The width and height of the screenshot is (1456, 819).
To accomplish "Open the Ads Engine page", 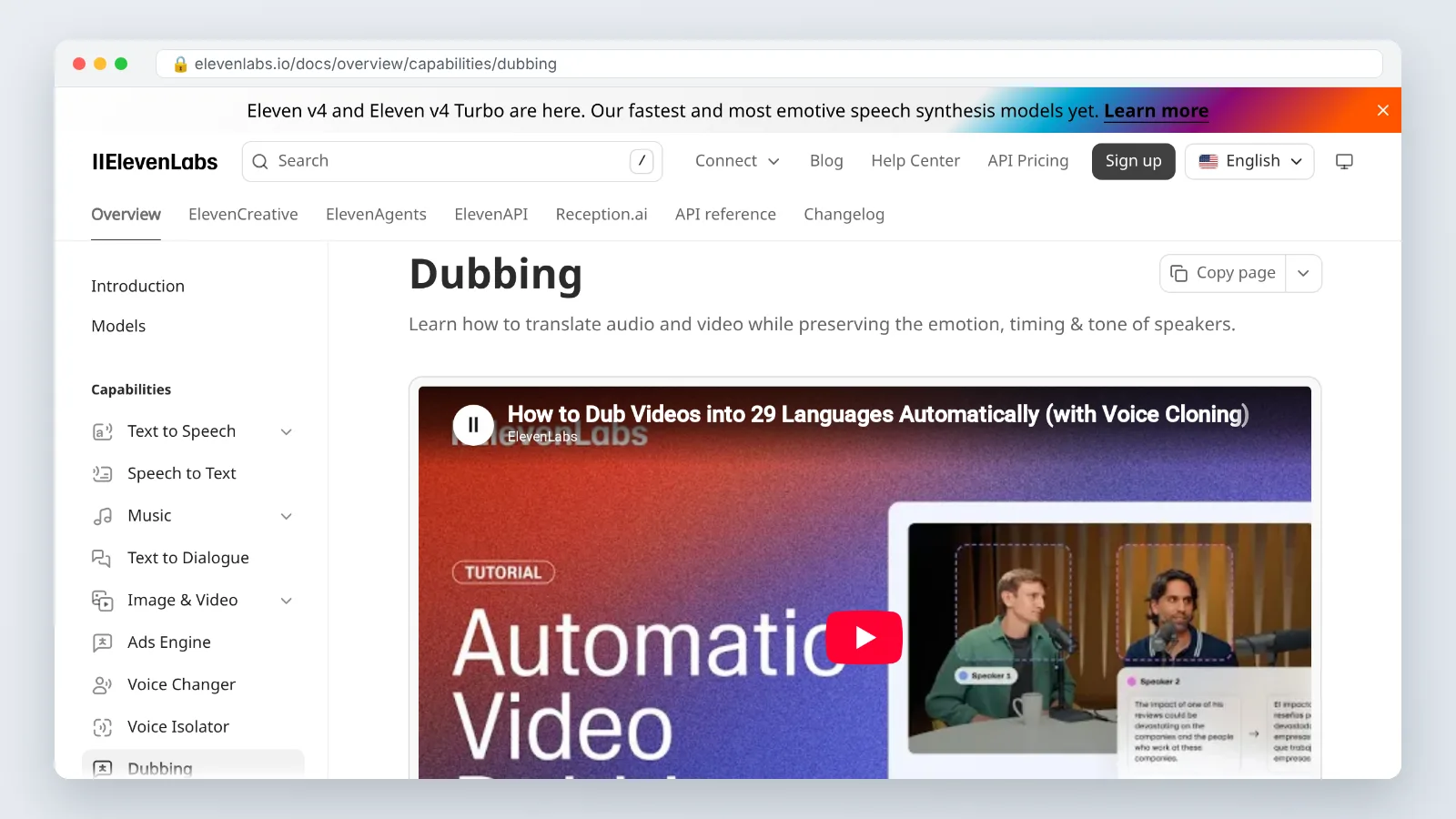I will (169, 642).
